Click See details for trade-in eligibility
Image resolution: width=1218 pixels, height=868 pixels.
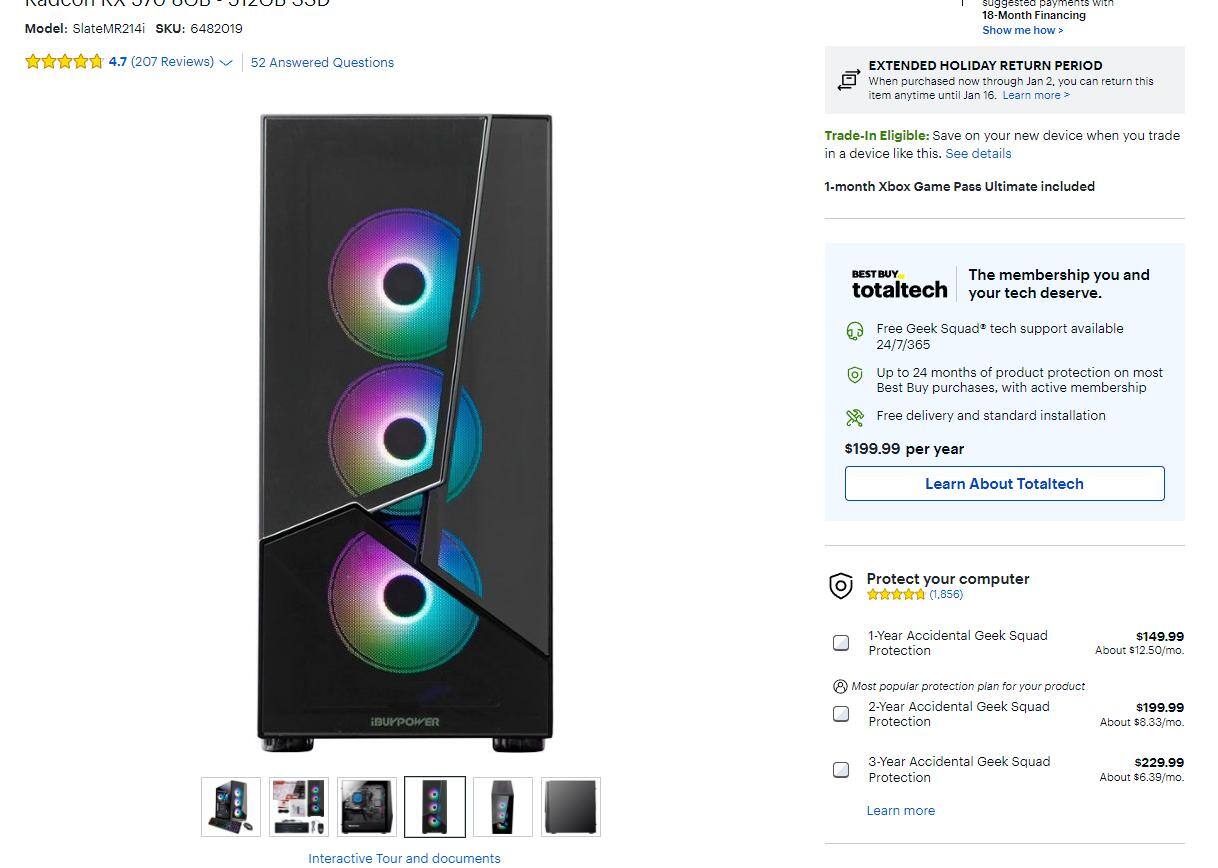(977, 153)
